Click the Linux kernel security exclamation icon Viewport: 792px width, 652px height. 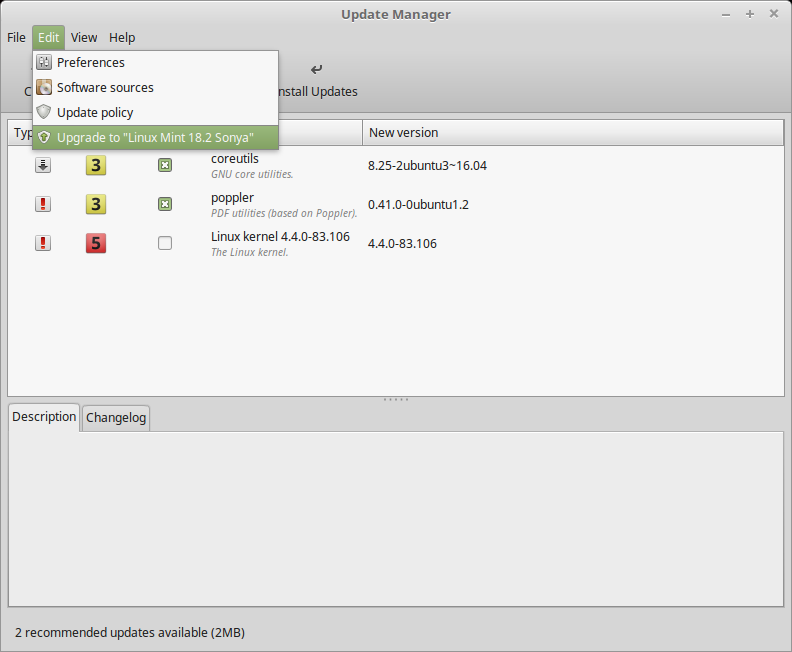(43, 243)
